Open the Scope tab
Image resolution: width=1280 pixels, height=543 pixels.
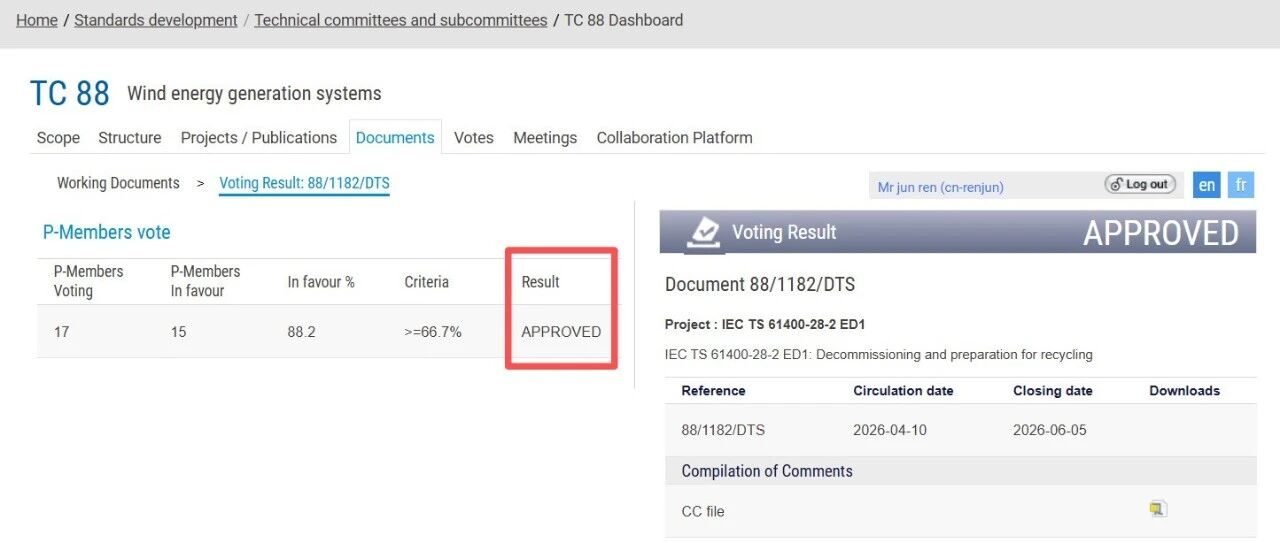58,138
